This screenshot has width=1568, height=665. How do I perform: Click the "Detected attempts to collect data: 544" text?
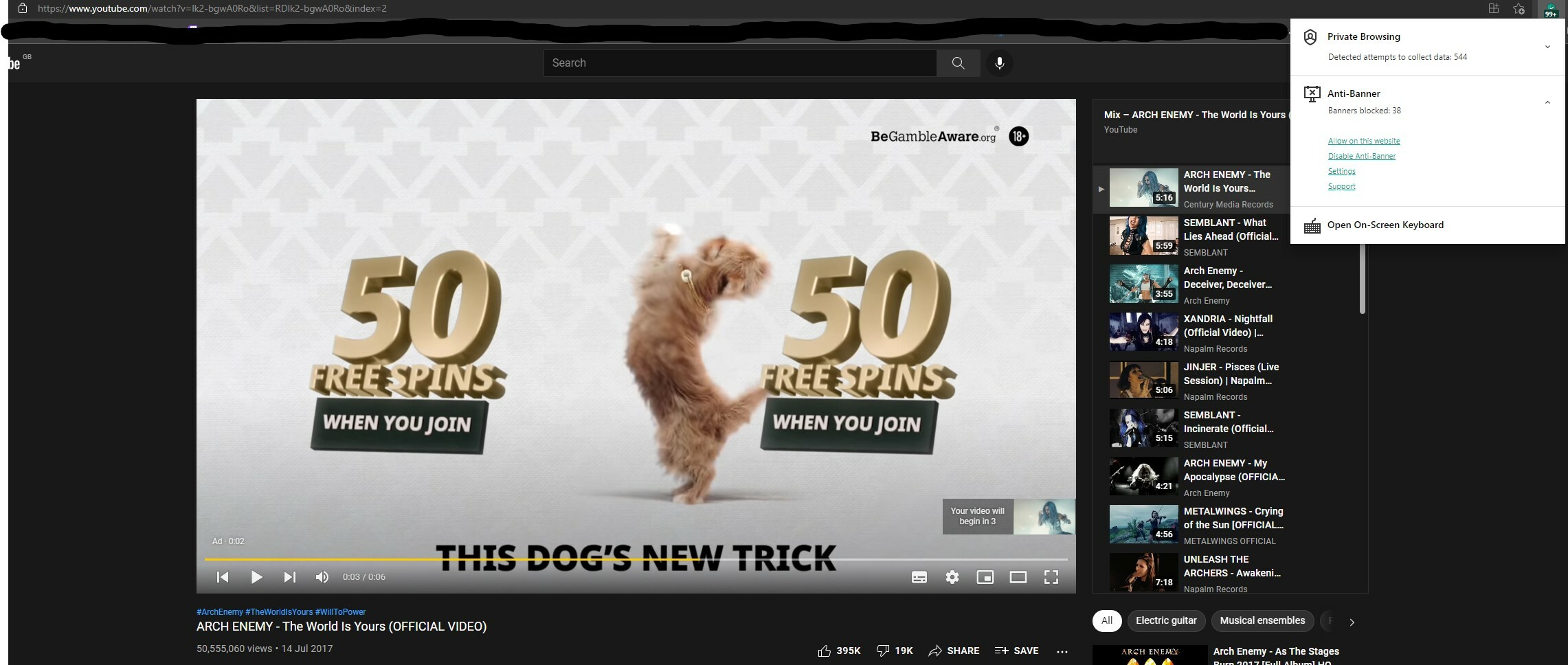point(1397,57)
